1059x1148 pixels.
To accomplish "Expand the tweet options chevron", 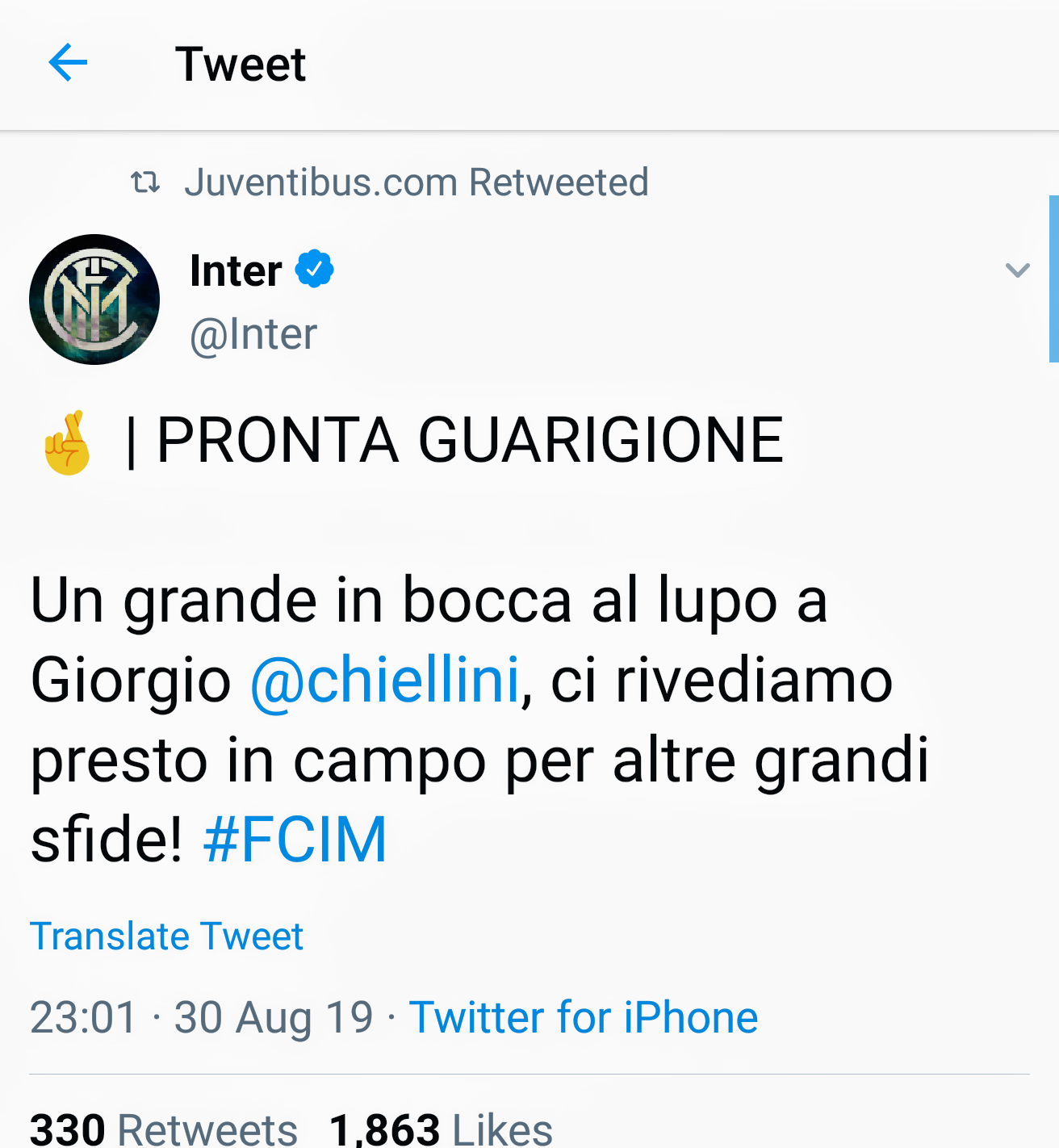I will 1017,270.
